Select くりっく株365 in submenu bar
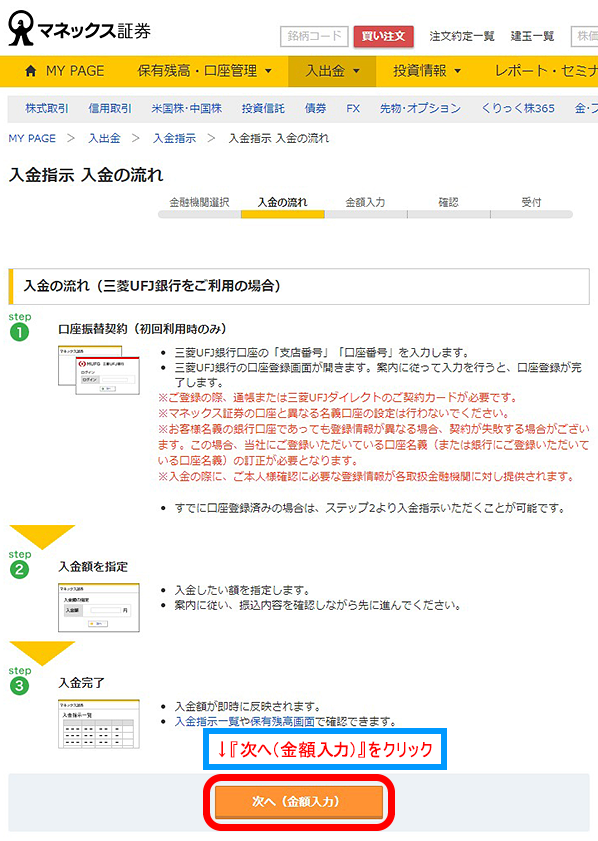The height and width of the screenshot is (841, 598). pyautogui.click(x=518, y=108)
